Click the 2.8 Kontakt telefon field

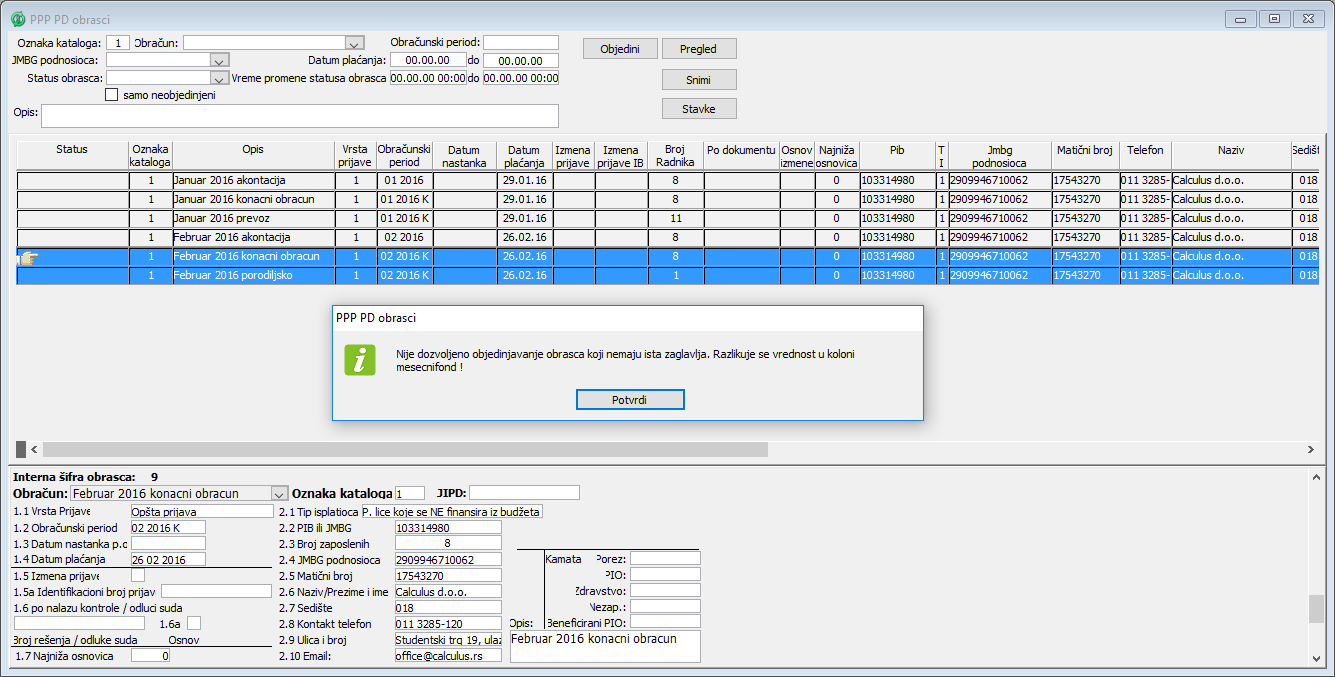pos(448,624)
